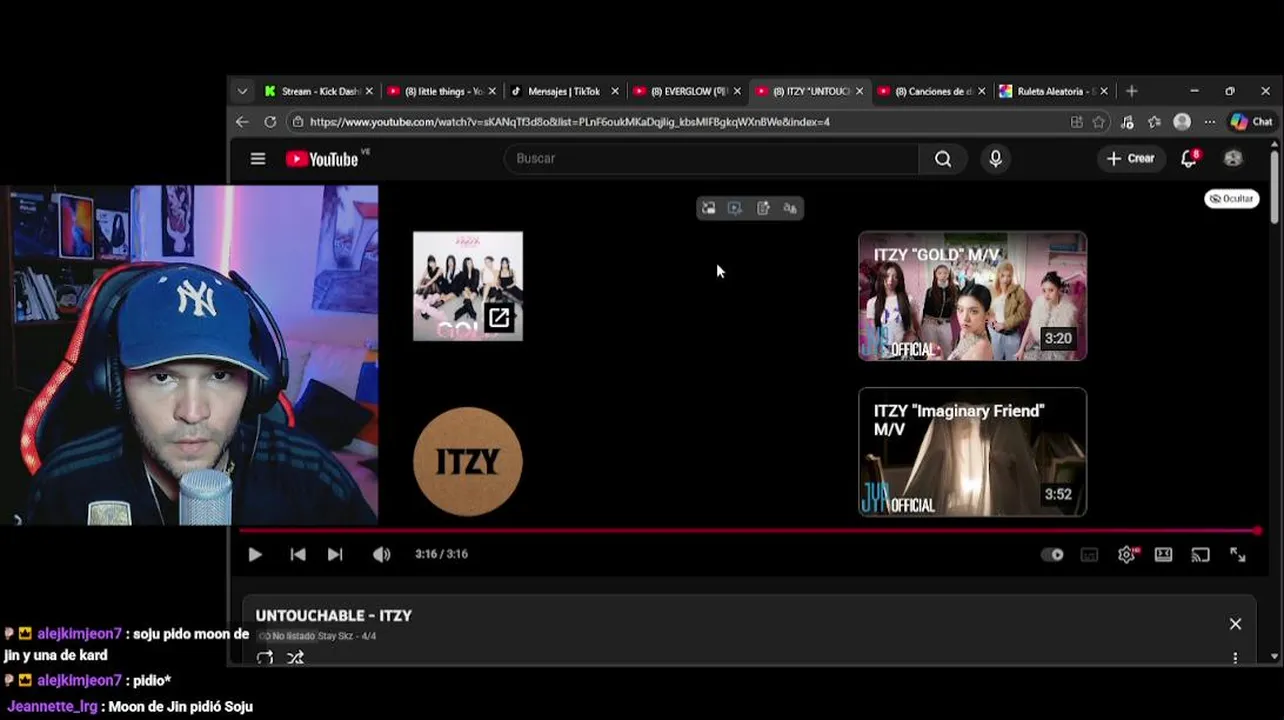This screenshot has width=1284, height=720.
Task: Play the video again
Action: [x=255, y=555]
